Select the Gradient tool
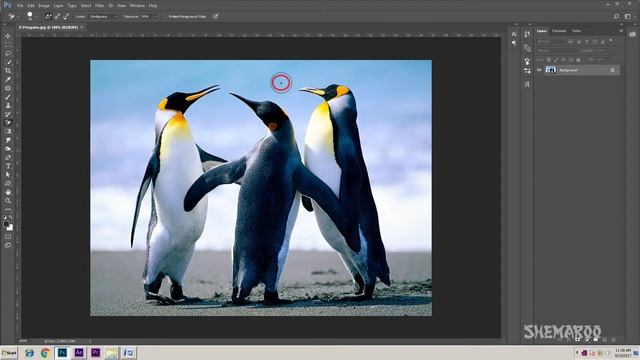This screenshot has width=640, height=360. [8, 131]
